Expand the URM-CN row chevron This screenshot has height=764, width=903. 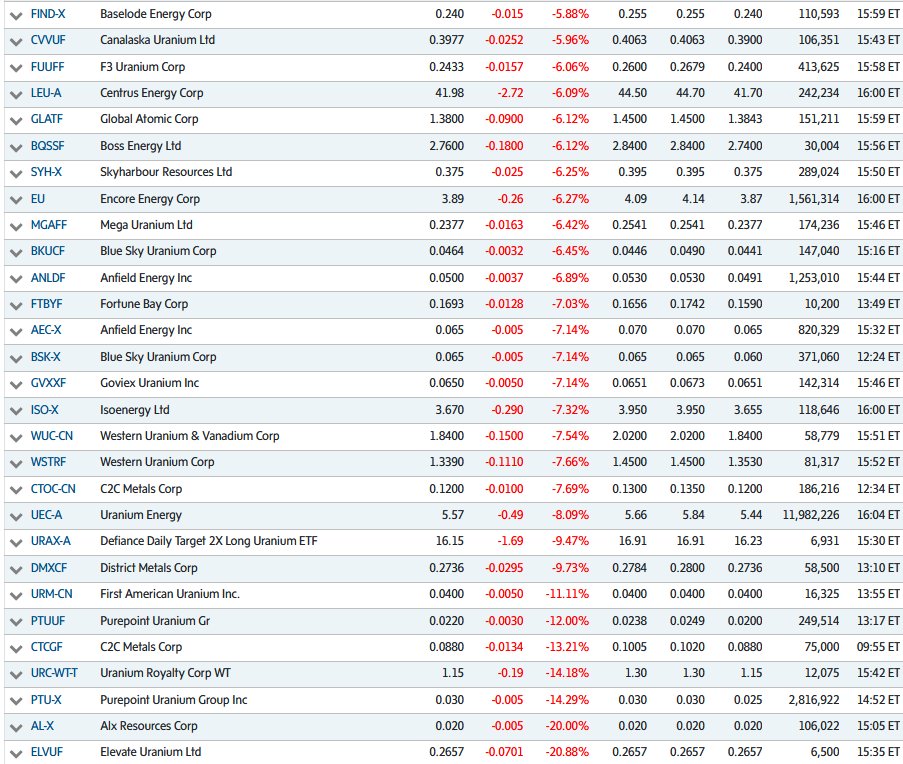tap(16, 595)
